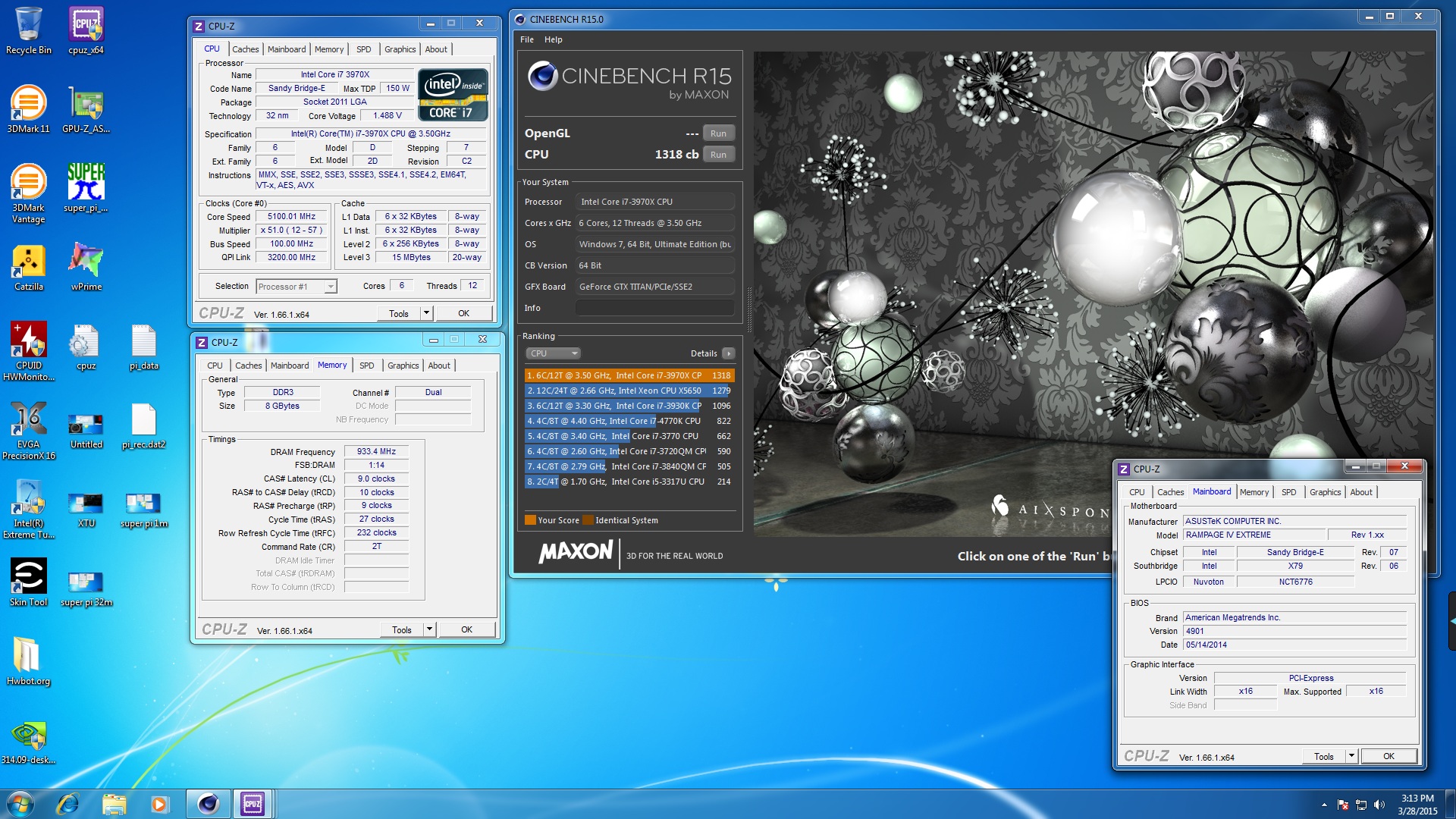Click the volume speaker tray icon
The width and height of the screenshot is (1456, 819).
(x=1379, y=805)
